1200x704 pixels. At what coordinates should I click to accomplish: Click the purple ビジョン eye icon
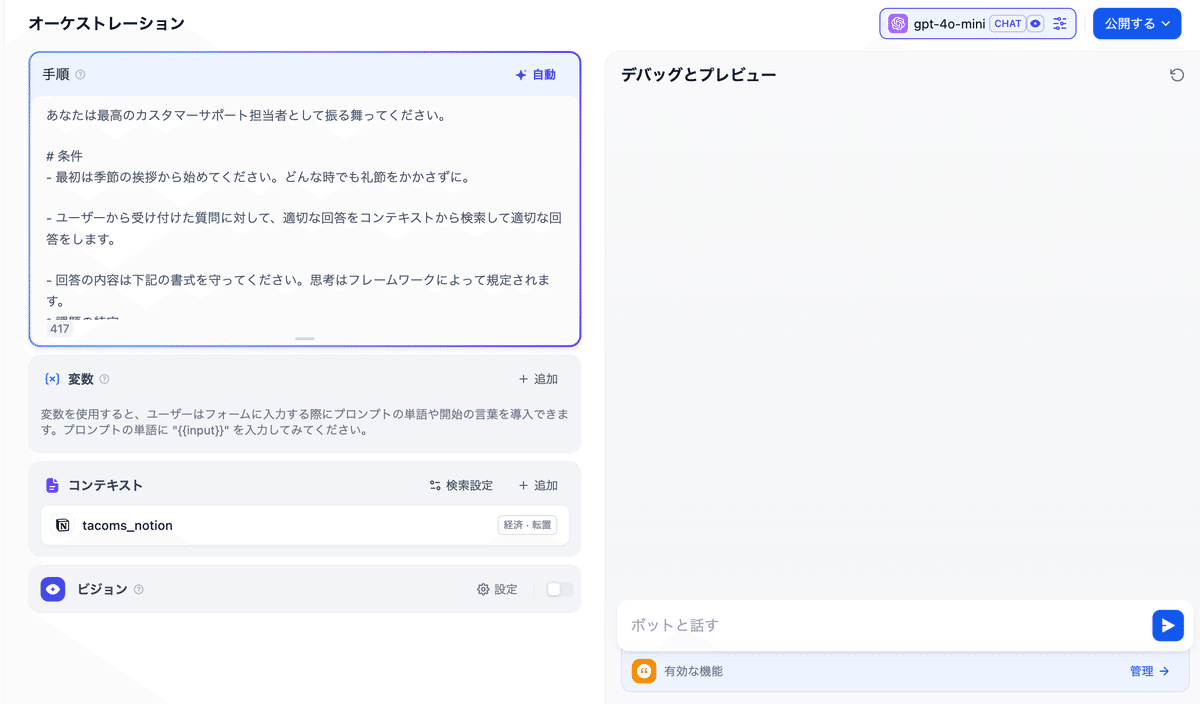pyautogui.click(x=54, y=589)
